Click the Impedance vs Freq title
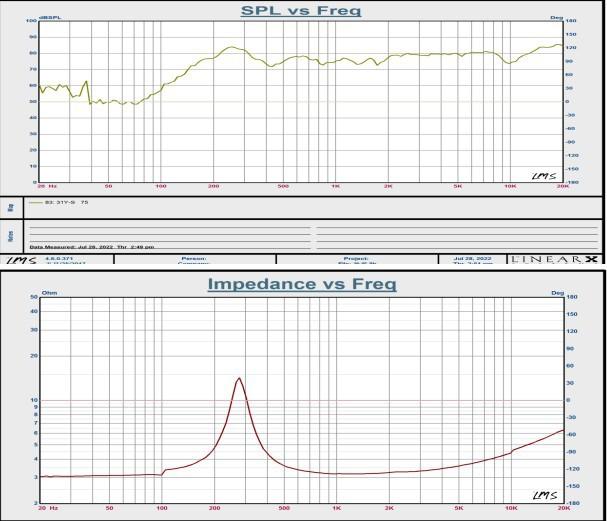Viewport: 607px width, 521px height. click(x=301, y=285)
